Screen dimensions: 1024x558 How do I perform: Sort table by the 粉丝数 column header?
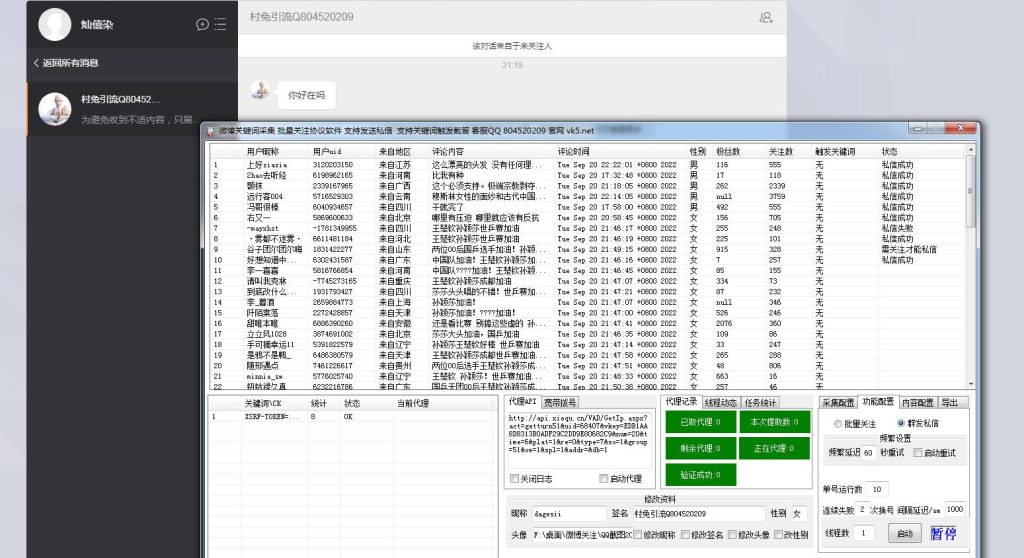pyautogui.click(x=727, y=151)
